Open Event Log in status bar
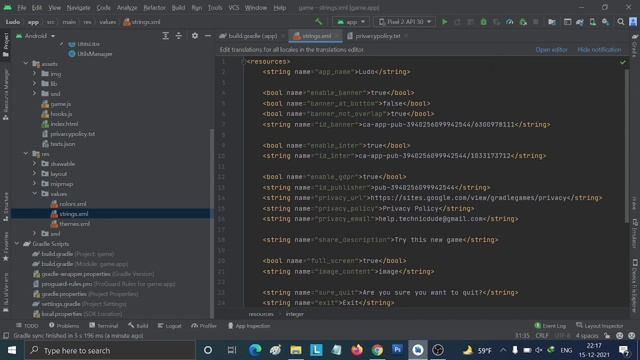This screenshot has height=360, width=640. pyautogui.click(x=550, y=326)
